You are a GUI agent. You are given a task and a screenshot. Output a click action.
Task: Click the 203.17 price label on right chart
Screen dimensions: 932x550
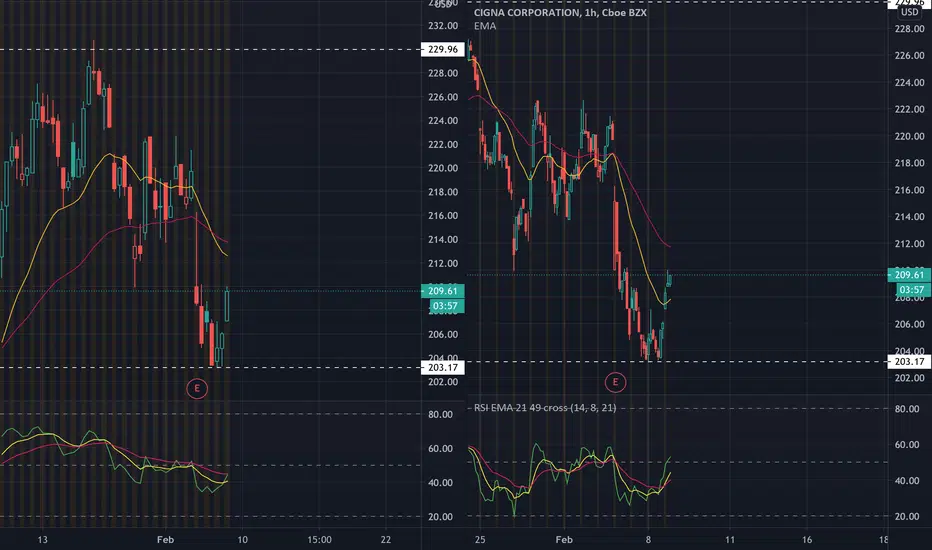pyautogui.click(x=909, y=362)
